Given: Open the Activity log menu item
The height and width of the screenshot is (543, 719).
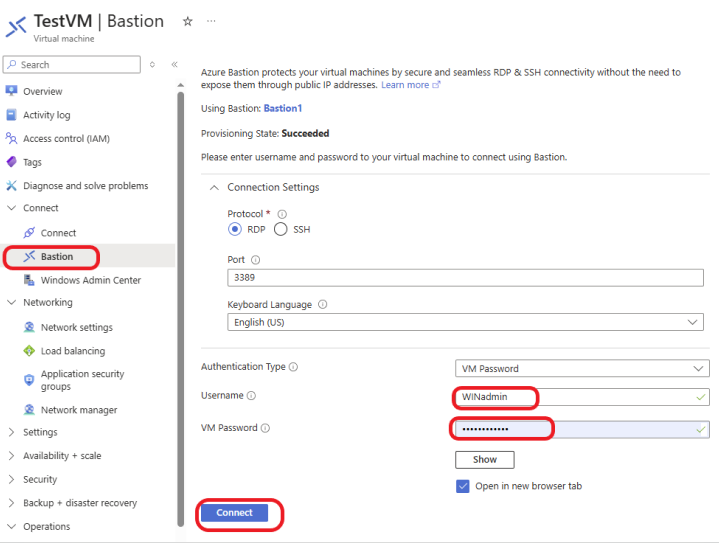Looking at the screenshot, I should 47,115.
